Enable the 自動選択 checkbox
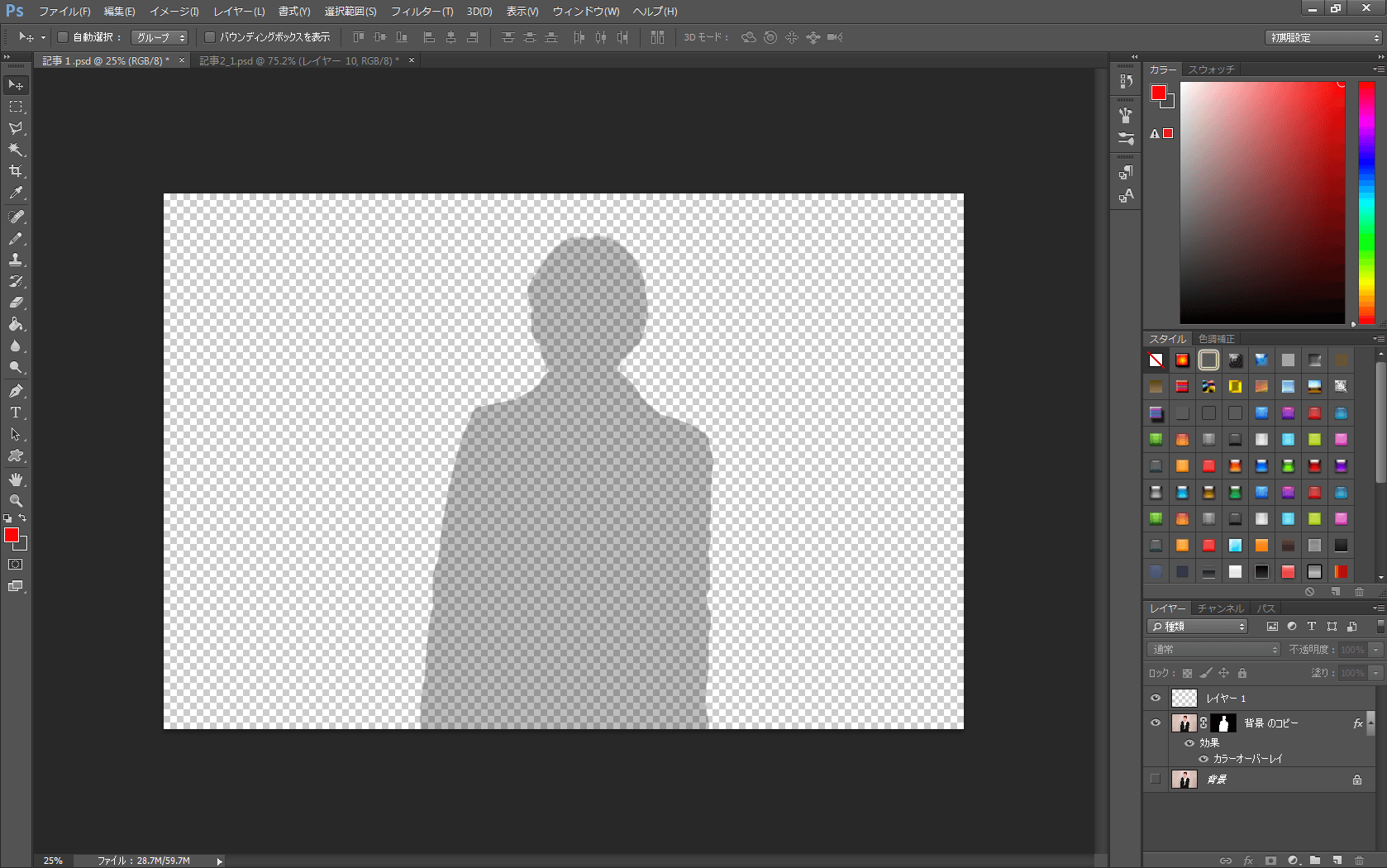The height and width of the screenshot is (868, 1387). (62, 37)
